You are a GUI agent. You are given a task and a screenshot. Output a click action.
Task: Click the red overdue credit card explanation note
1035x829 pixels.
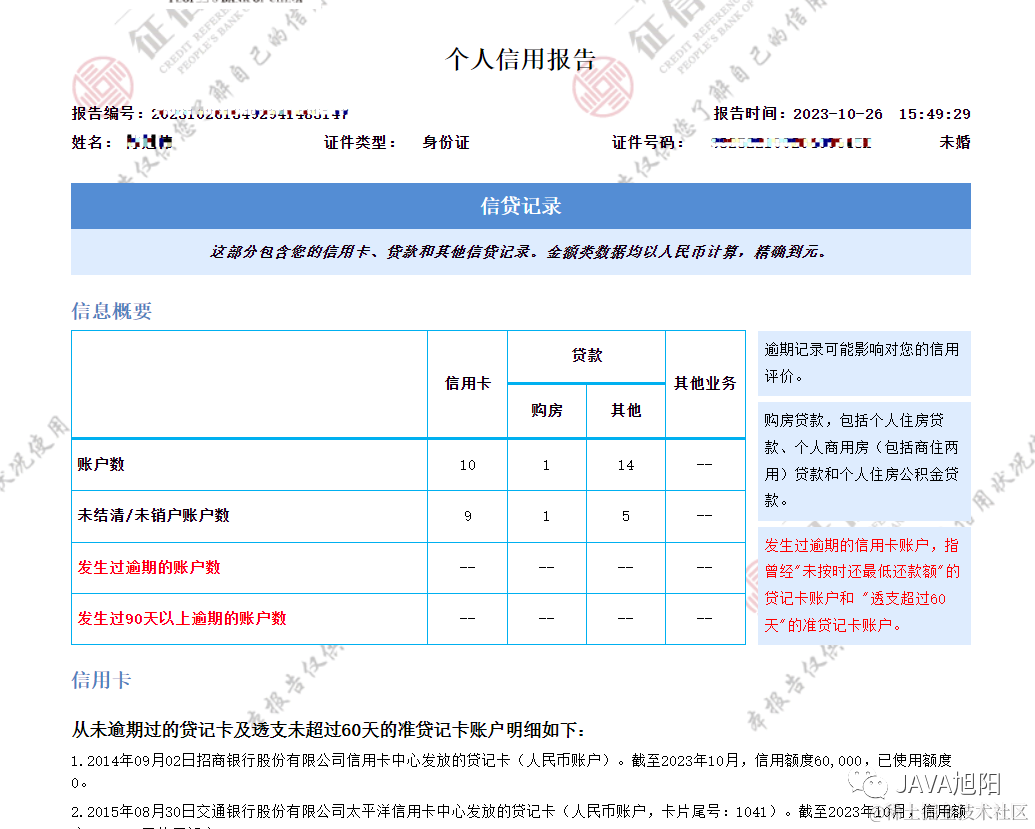point(863,585)
